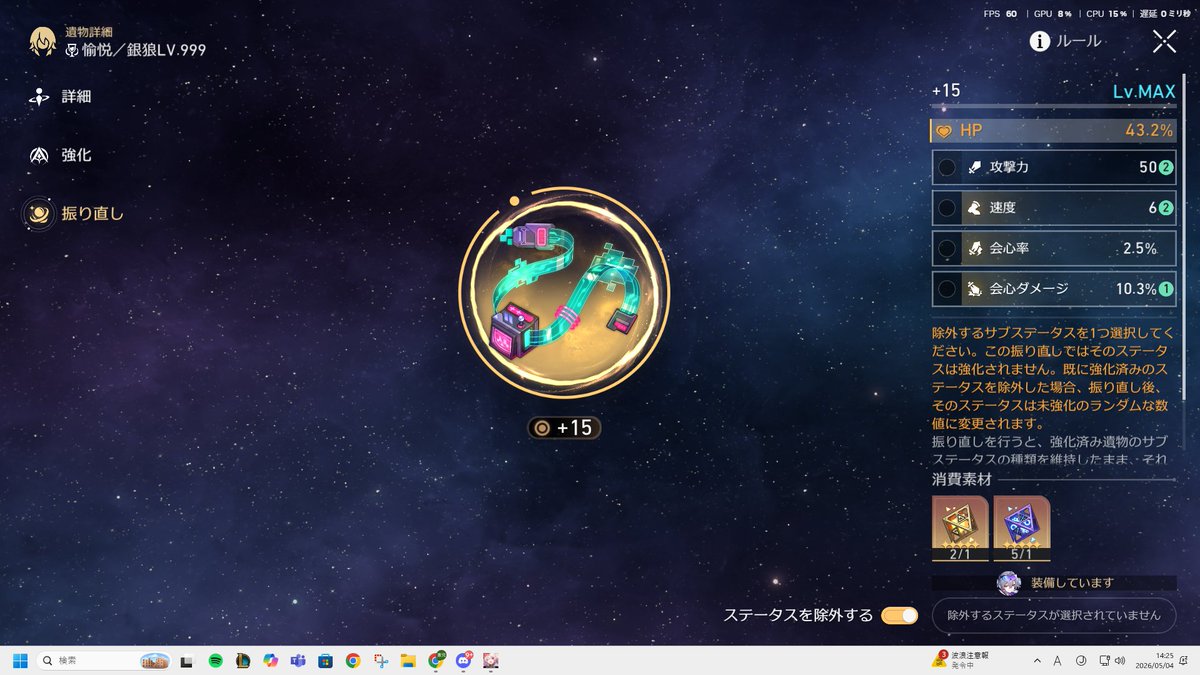Open Snipping Tool from the taskbar
Screen dimensions: 1200x675
pyautogui.click(x=380, y=660)
